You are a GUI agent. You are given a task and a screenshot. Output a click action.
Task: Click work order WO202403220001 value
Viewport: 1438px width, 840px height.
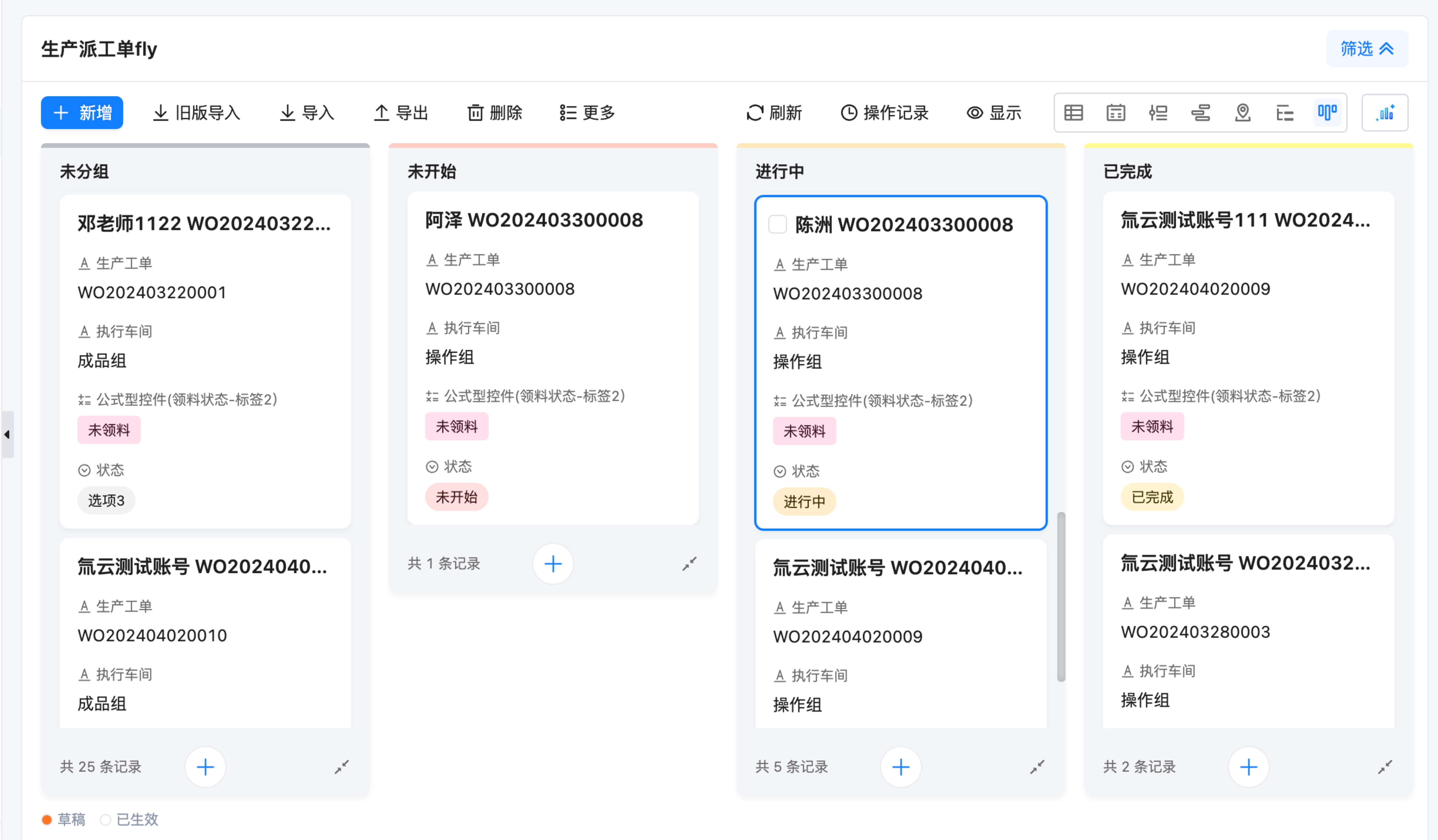[x=152, y=292]
